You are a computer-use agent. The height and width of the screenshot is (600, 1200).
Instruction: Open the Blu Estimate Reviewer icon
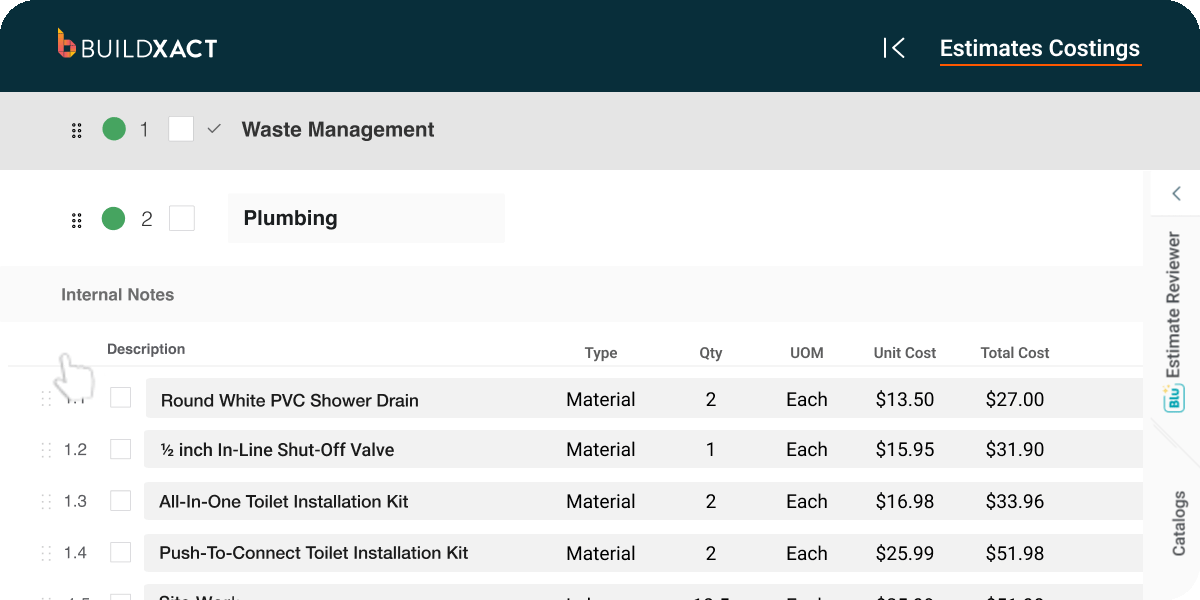point(1173,398)
